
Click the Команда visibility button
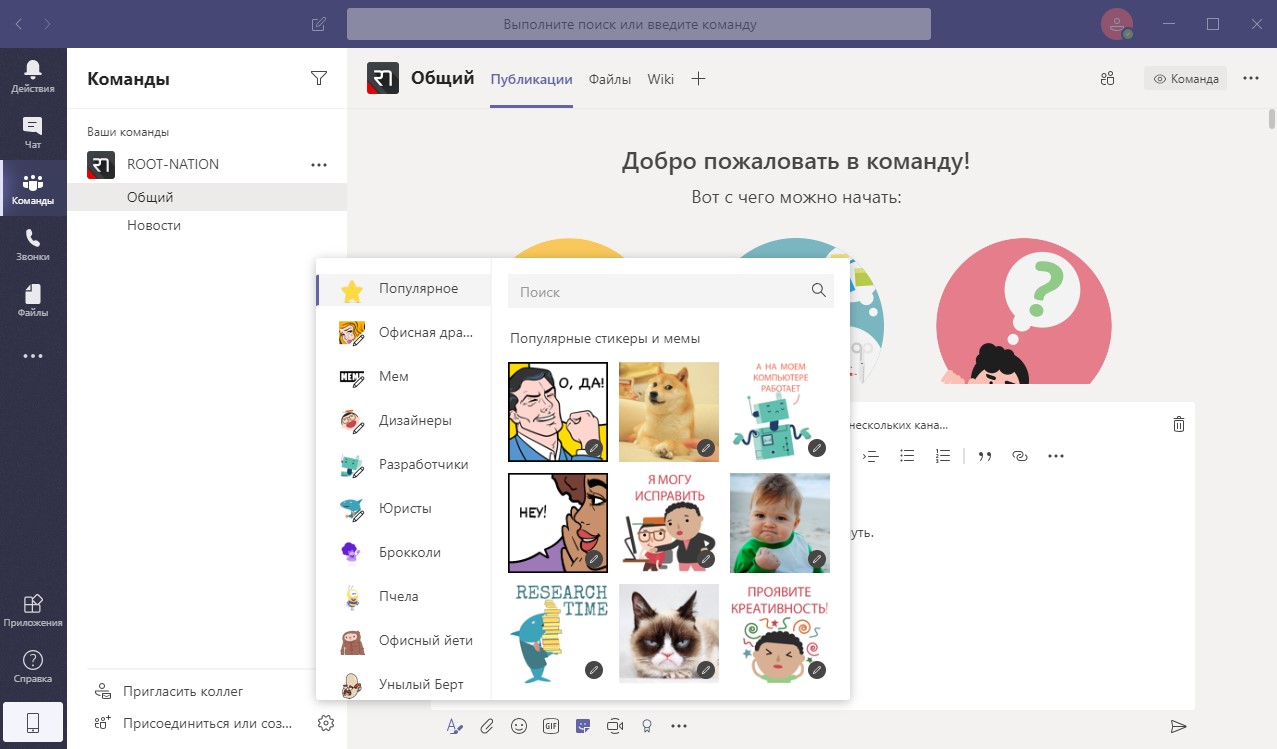1185,79
